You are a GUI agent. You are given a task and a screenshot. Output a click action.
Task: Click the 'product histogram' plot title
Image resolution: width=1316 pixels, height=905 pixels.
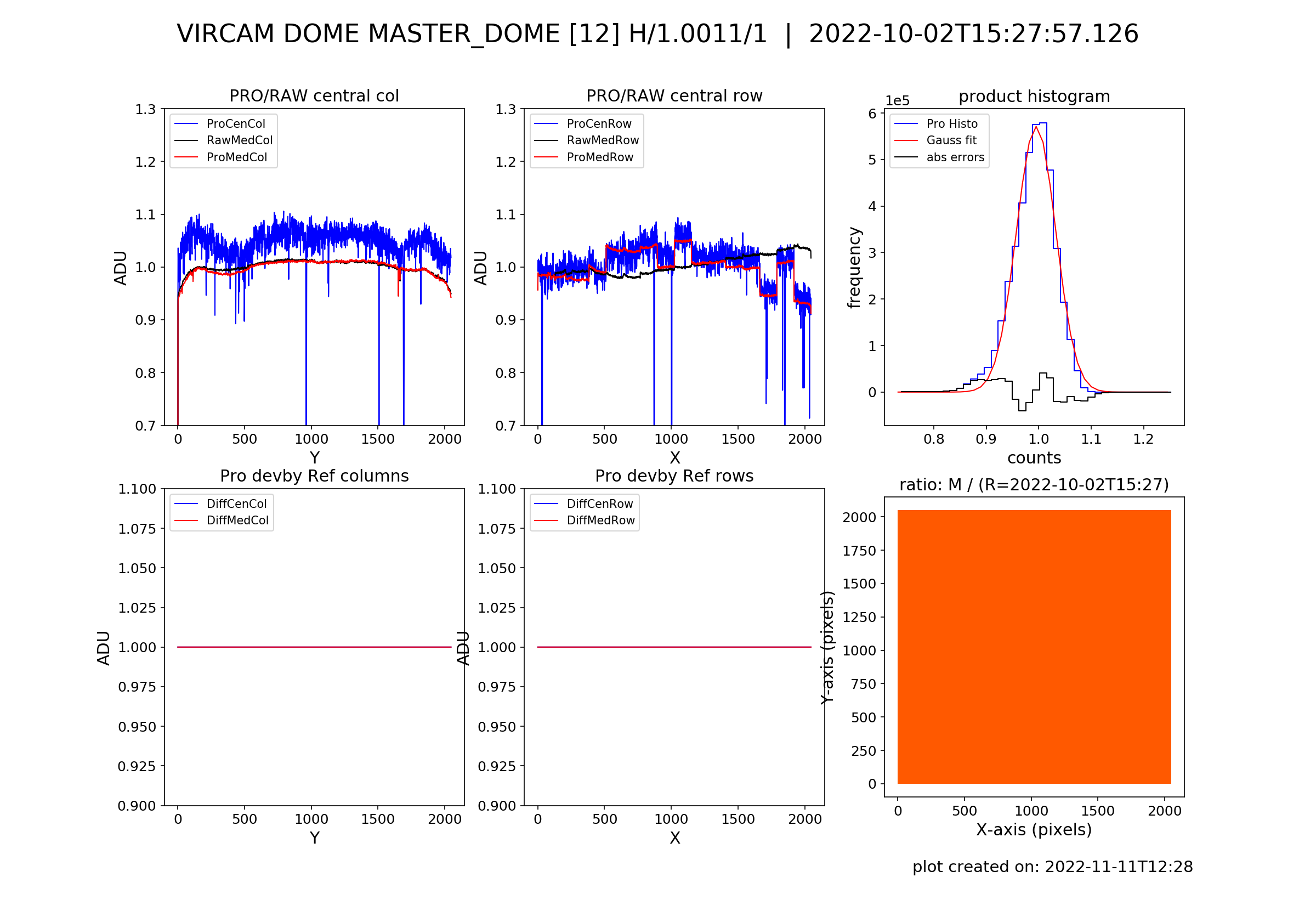(1034, 97)
